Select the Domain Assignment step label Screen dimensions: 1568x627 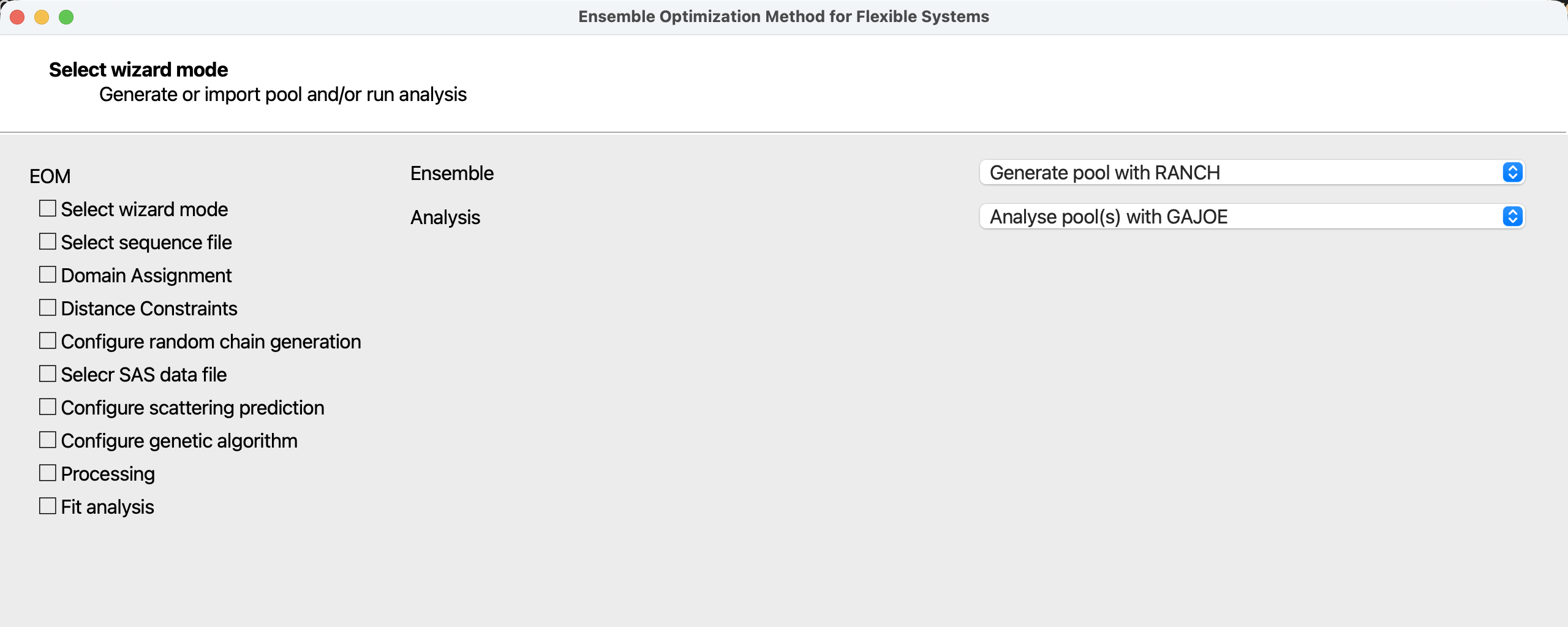coord(146,276)
